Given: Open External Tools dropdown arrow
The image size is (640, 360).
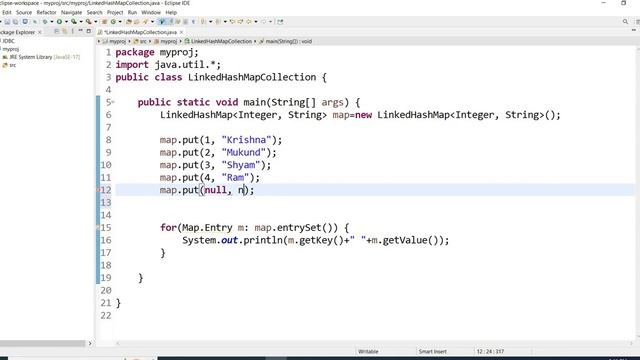Looking at the screenshot, I should (x=96, y=22).
